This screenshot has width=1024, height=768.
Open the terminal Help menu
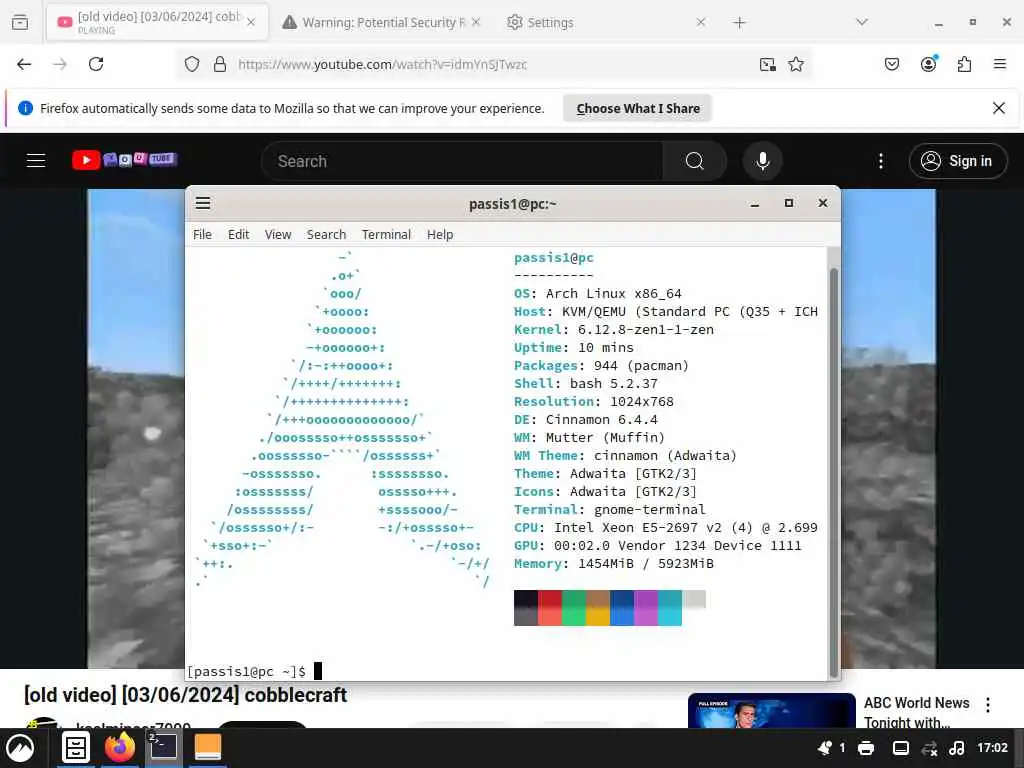coord(440,234)
